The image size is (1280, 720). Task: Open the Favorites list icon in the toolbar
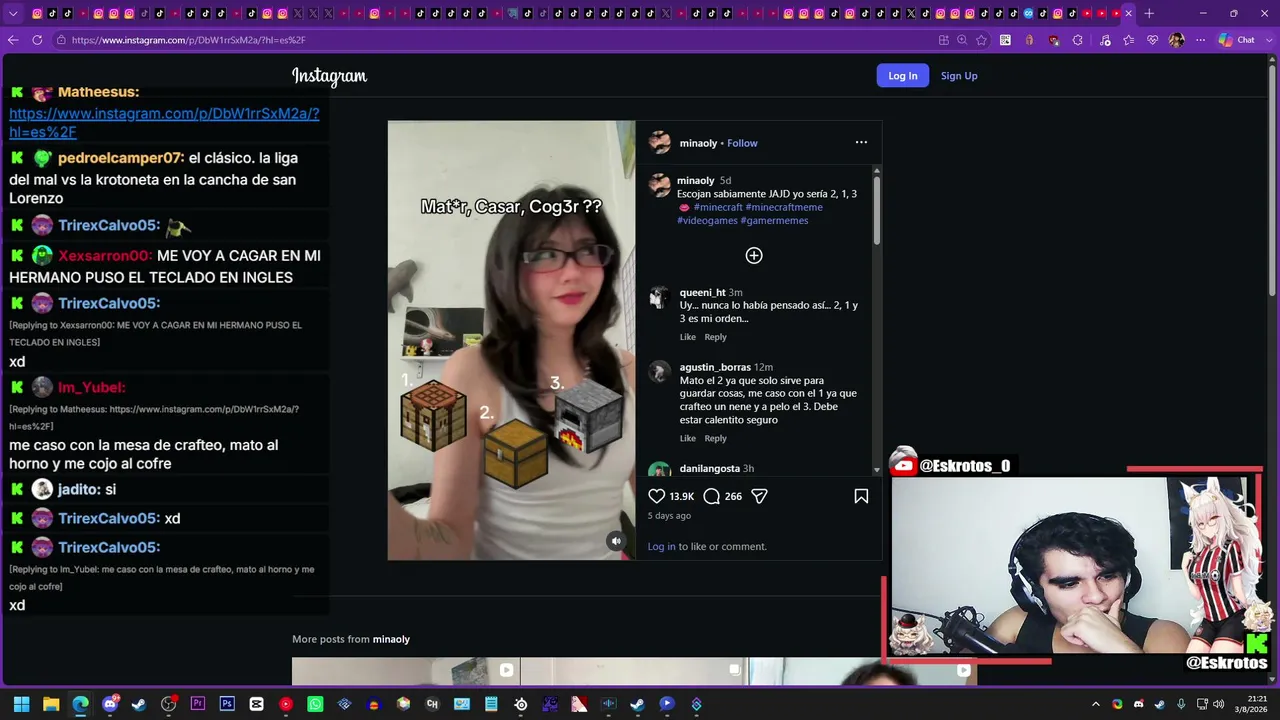point(1129,40)
